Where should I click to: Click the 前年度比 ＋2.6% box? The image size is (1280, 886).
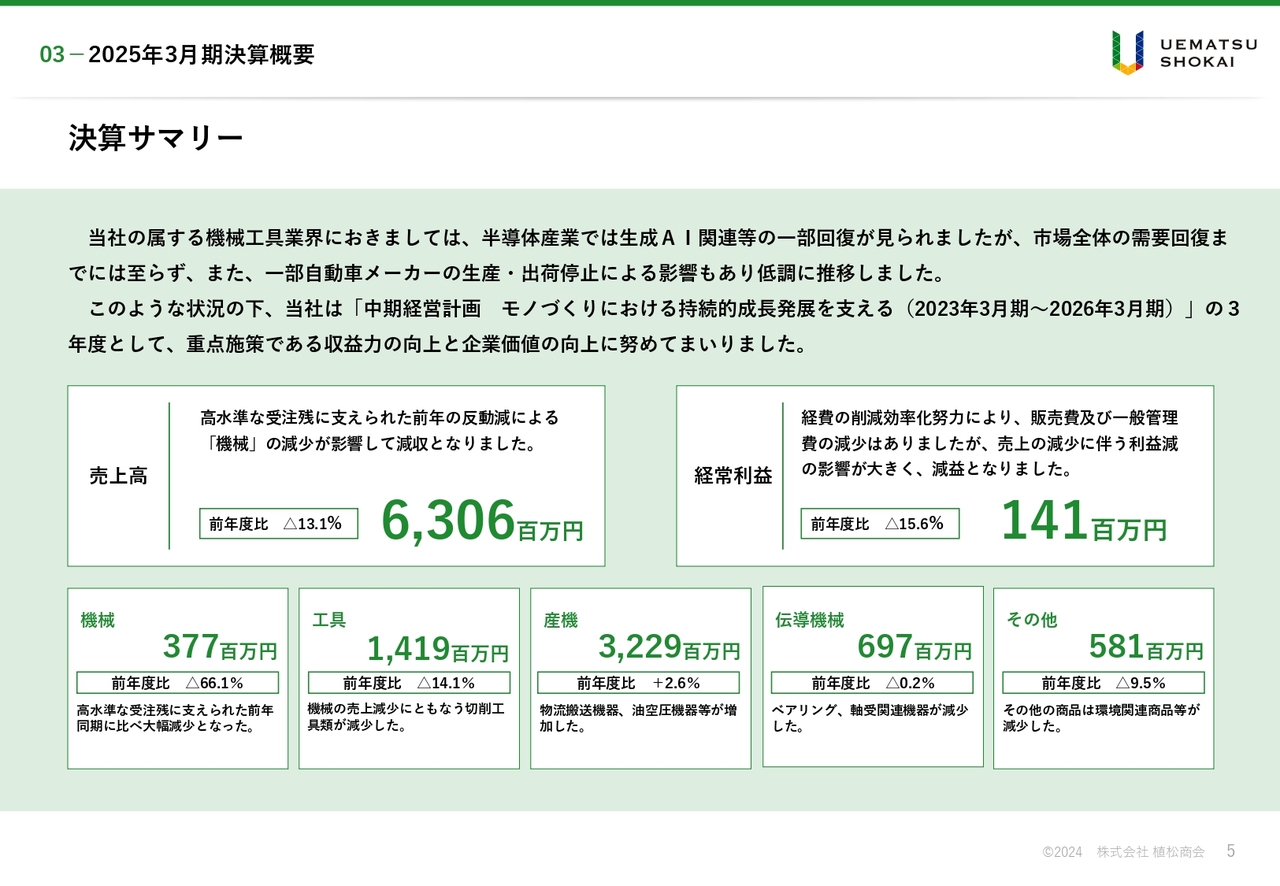click(639, 683)
